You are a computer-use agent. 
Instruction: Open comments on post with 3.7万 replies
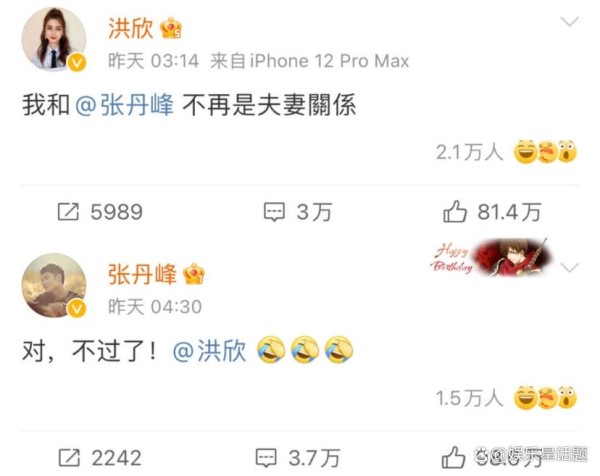[x=298, y=458]
